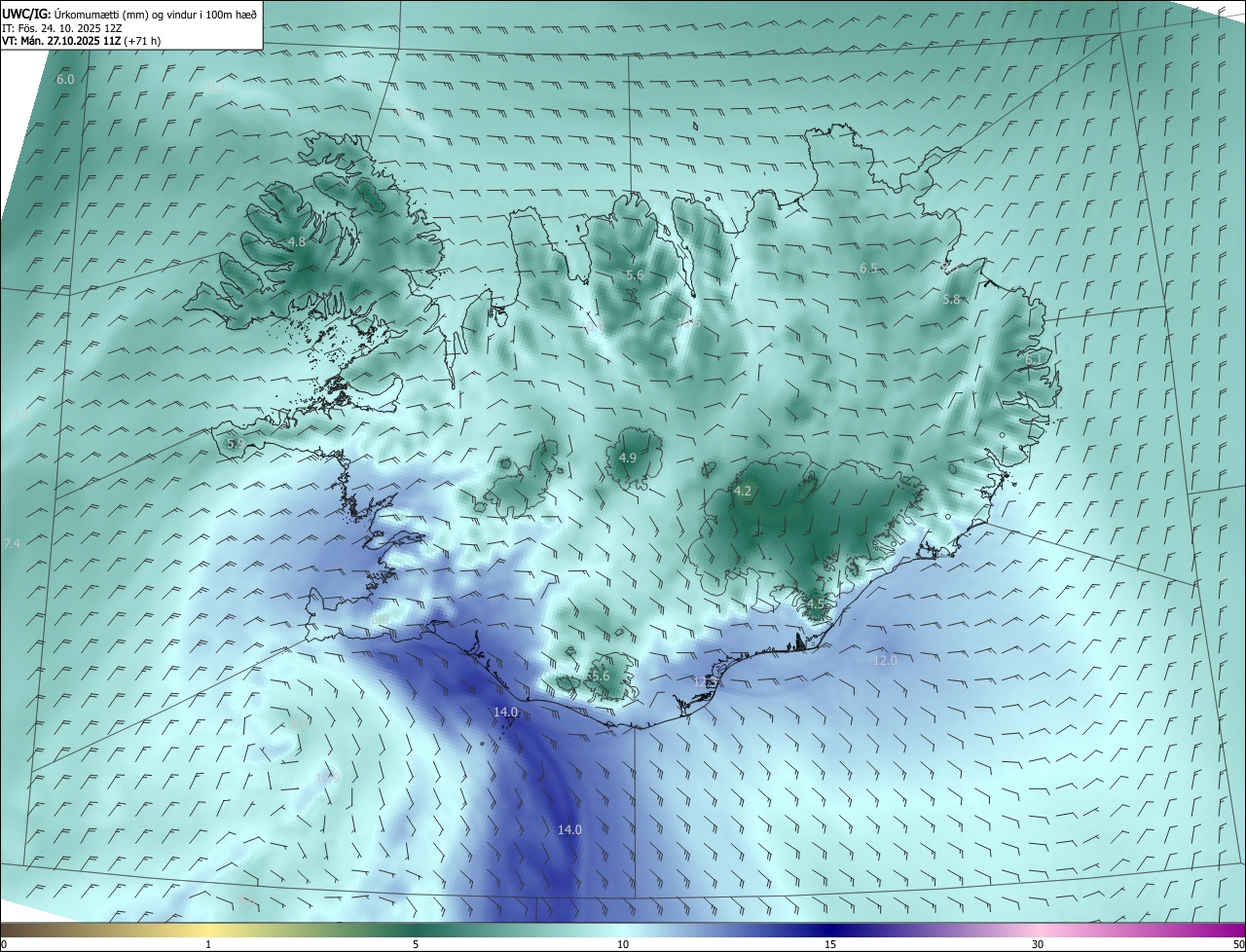
Task: Select the 'IT: Fös. 24. 10. 2025 12Z' line
Action: (x=62, y=27)
